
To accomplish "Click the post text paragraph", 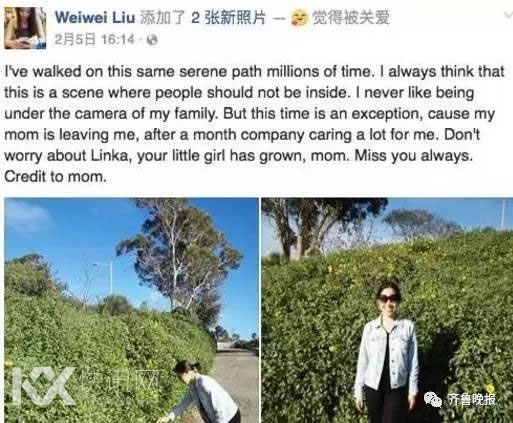I will pyautogui.click(x=254, y=124).
